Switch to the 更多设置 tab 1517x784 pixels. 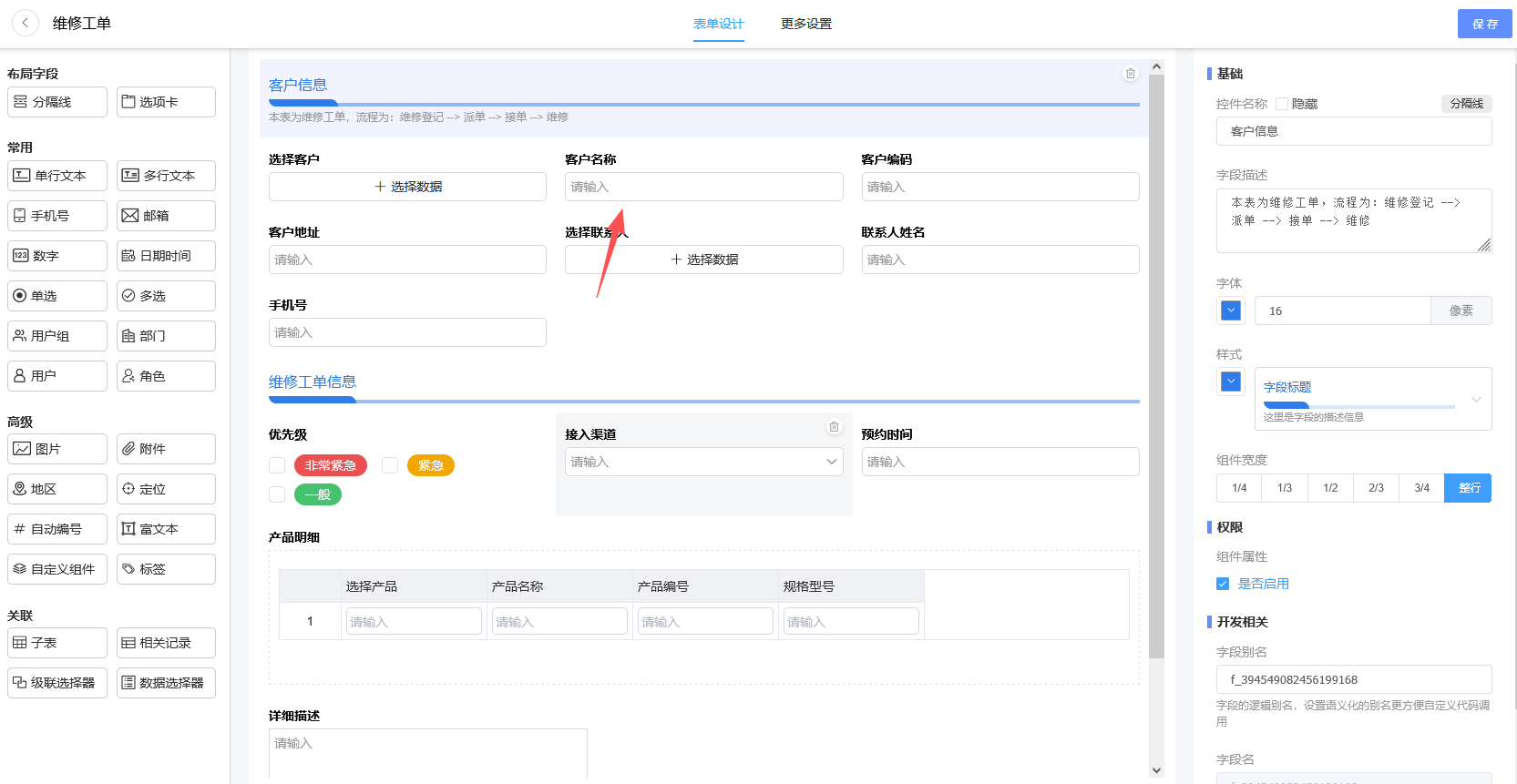[806, 24]
